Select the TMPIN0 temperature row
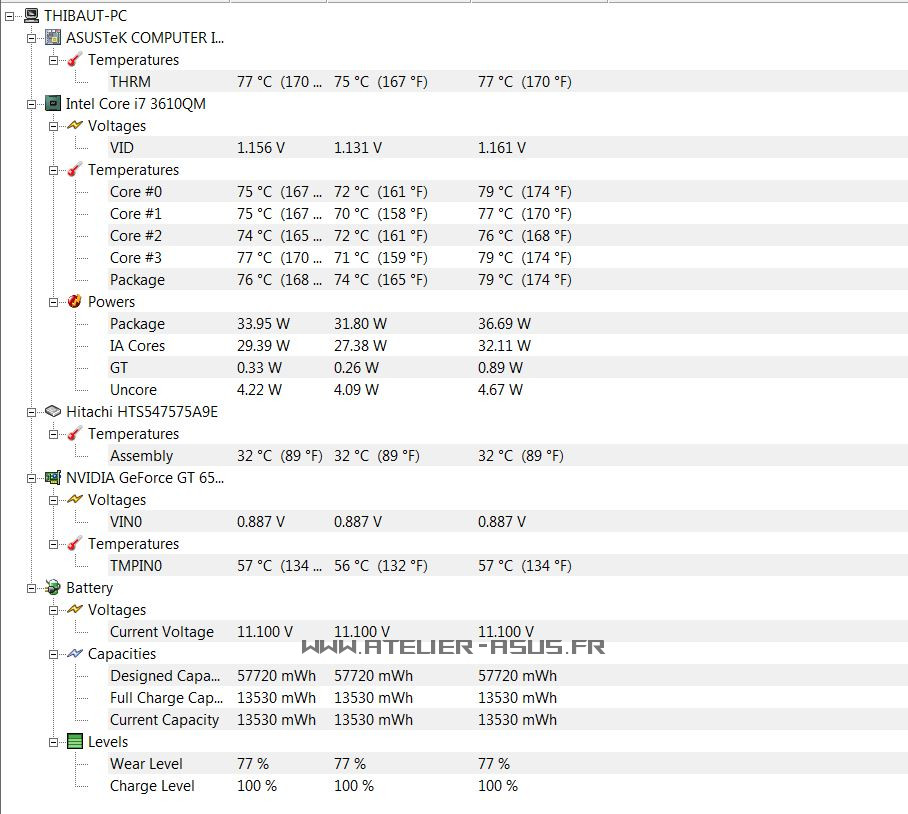Image resolution: width=908 pixels, height=814 pixels. coord(136,566)
